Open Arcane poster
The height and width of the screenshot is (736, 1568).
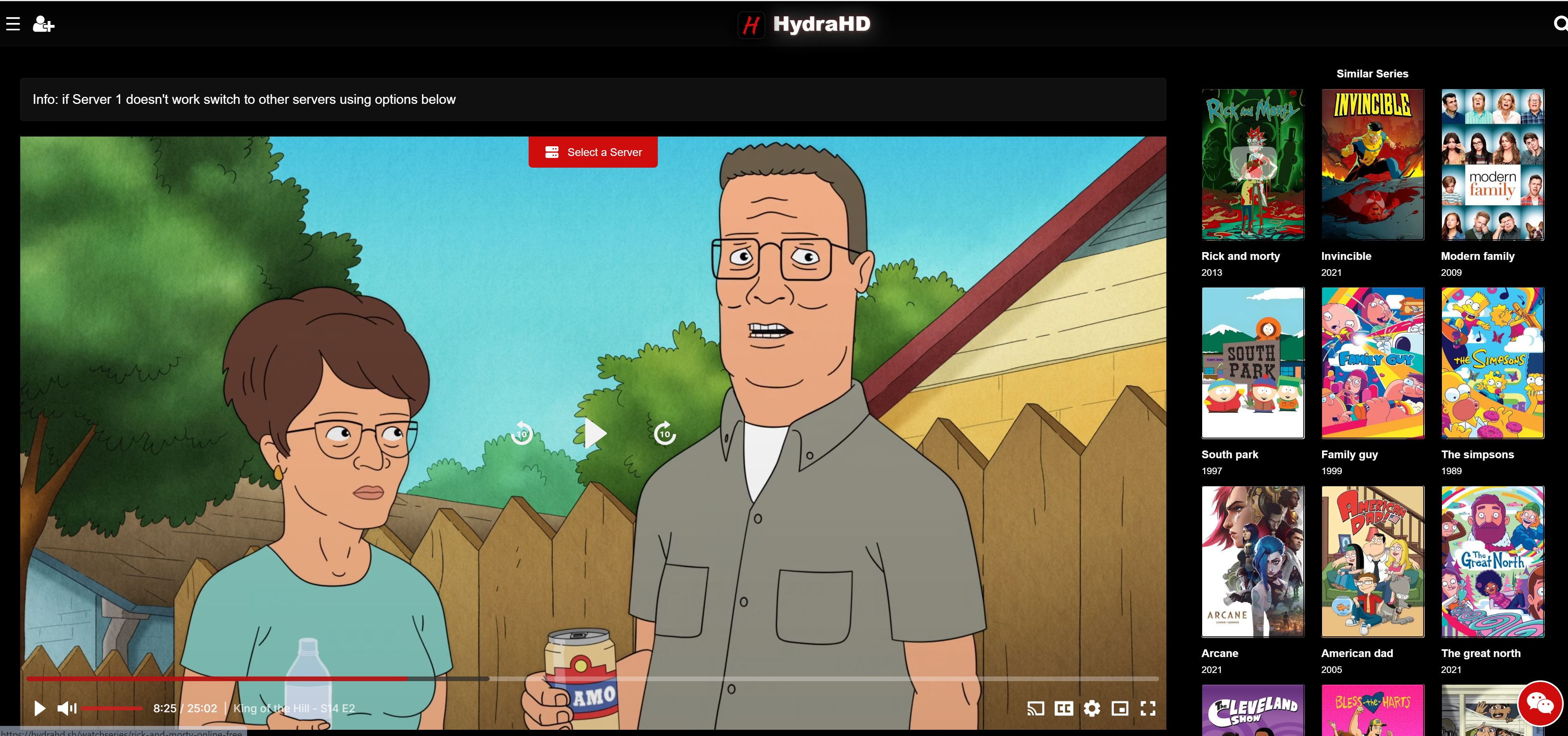pos(1253,561)
